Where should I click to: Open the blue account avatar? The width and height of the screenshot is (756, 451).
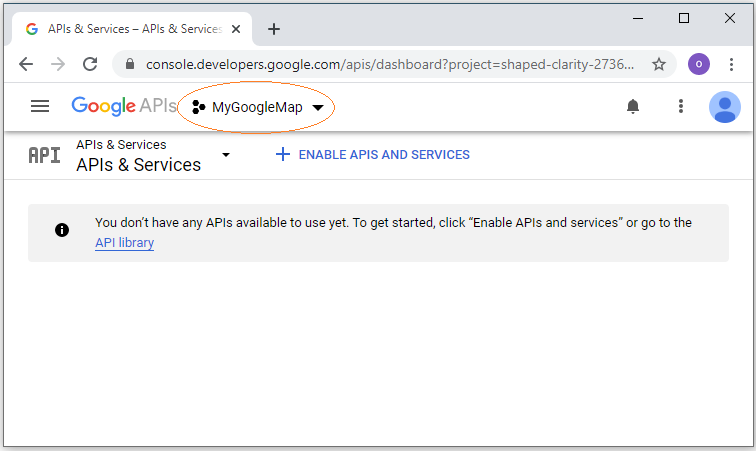725,107
